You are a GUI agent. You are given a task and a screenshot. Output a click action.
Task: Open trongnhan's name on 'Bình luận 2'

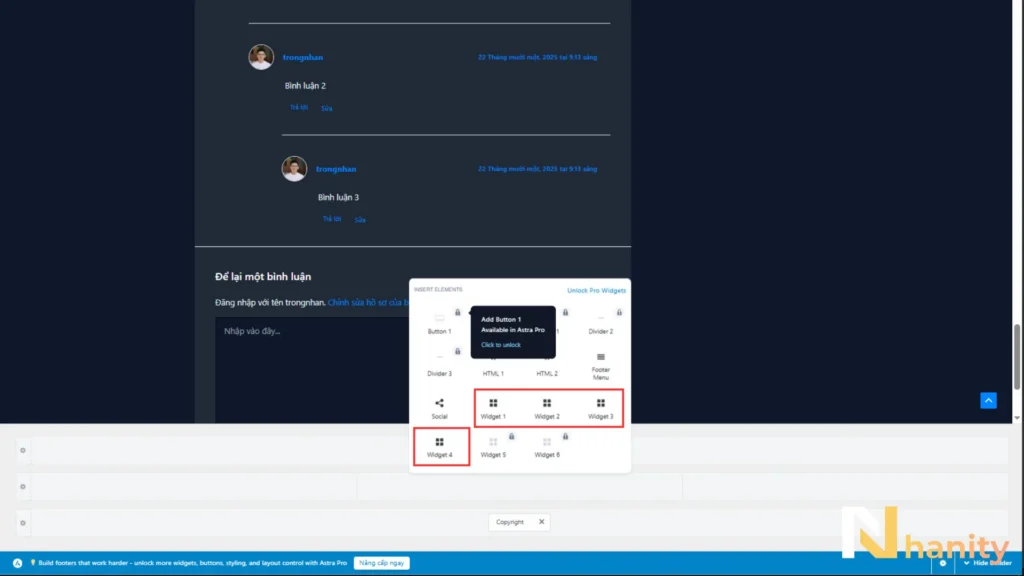click(303, 57)
